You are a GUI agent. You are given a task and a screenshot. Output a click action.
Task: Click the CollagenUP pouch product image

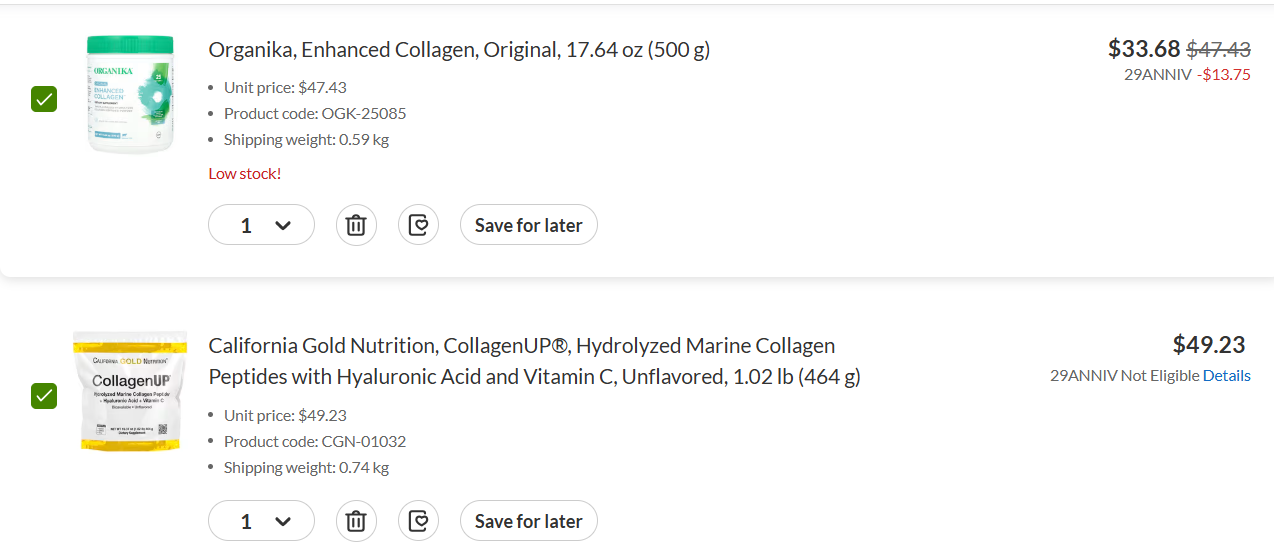tap(130, 391)
